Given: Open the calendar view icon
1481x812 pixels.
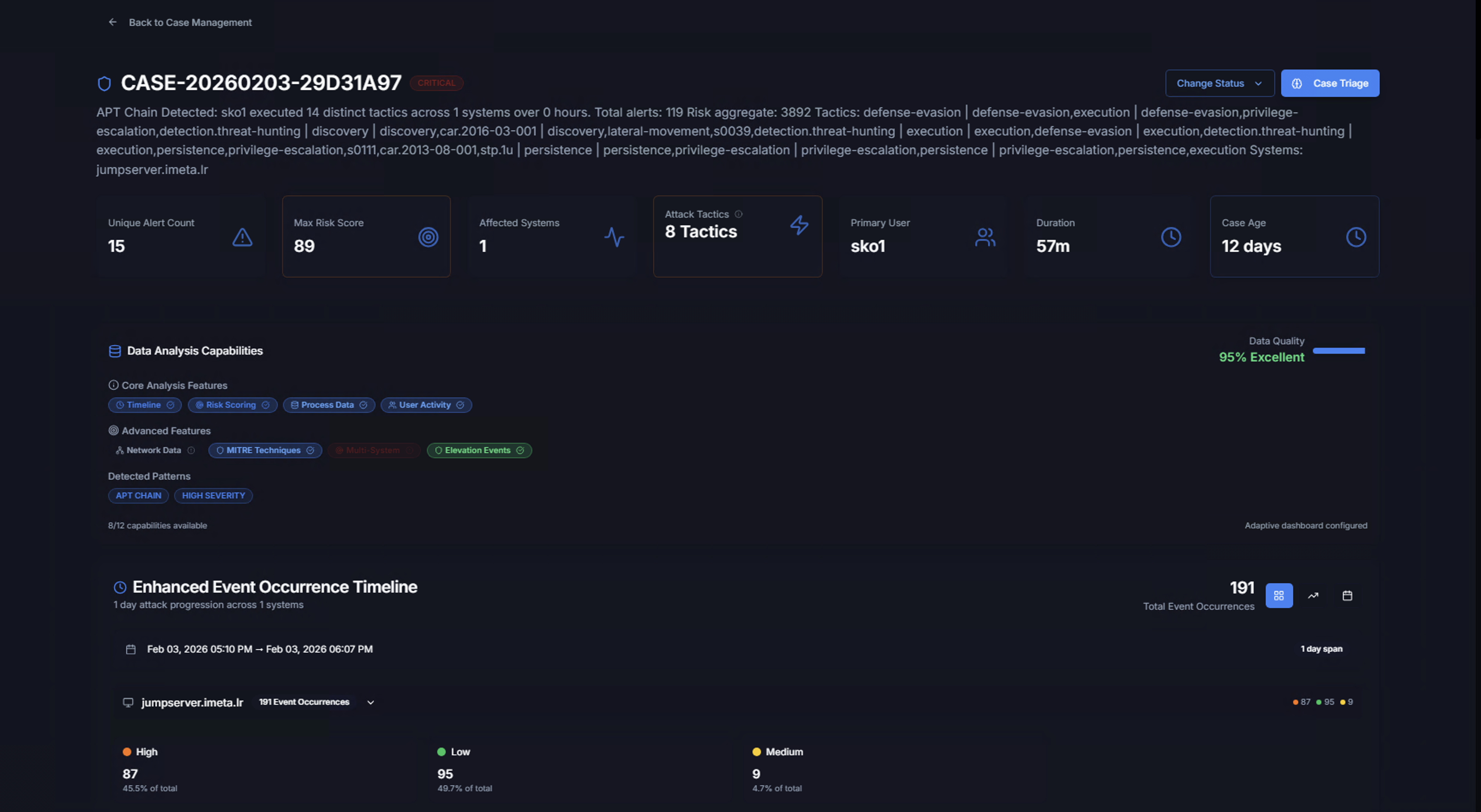Looking at the screenshot, I should tap(1347, 595).
